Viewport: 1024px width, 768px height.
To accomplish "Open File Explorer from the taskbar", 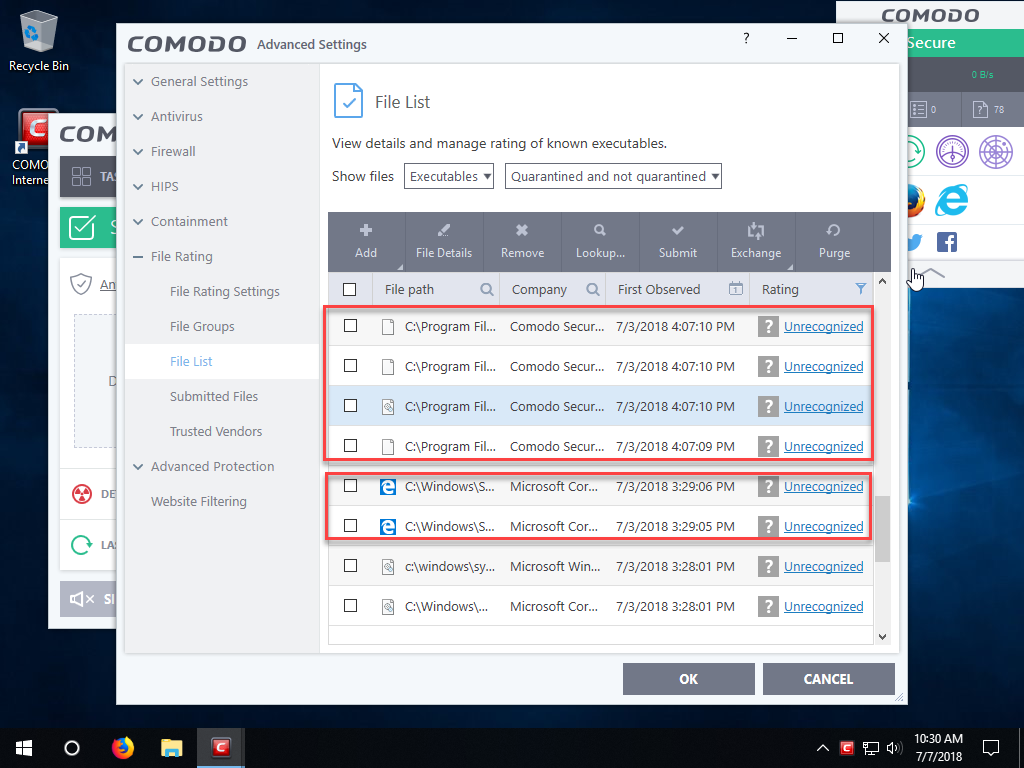I will pyautogui.click(x=172, y=748).
